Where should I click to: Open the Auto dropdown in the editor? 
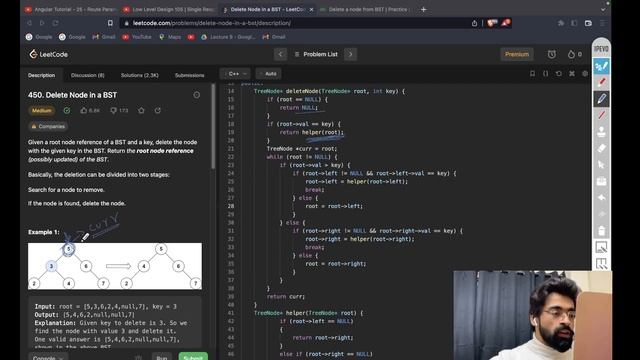269,74
